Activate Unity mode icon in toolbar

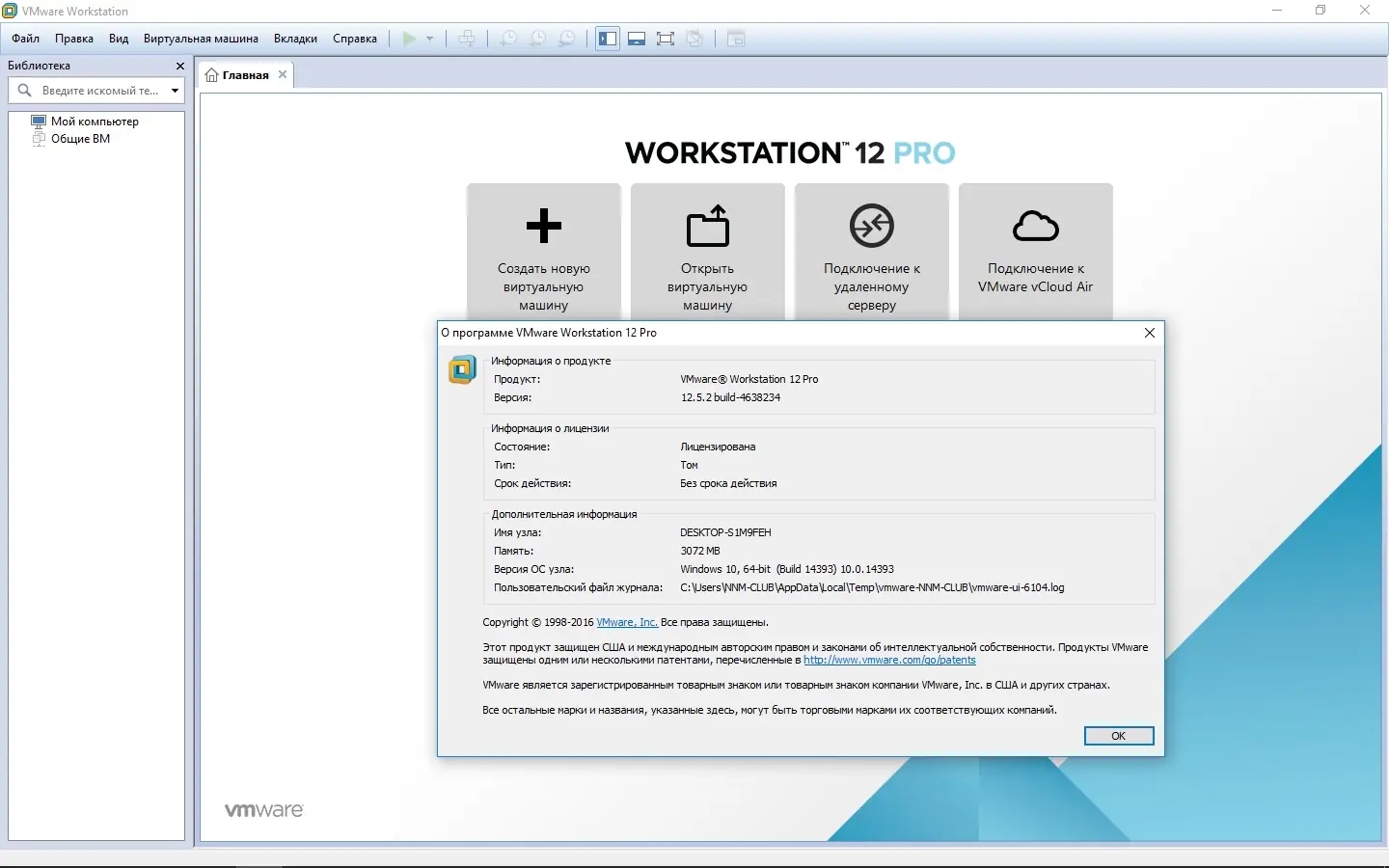(x=695, y=39)
